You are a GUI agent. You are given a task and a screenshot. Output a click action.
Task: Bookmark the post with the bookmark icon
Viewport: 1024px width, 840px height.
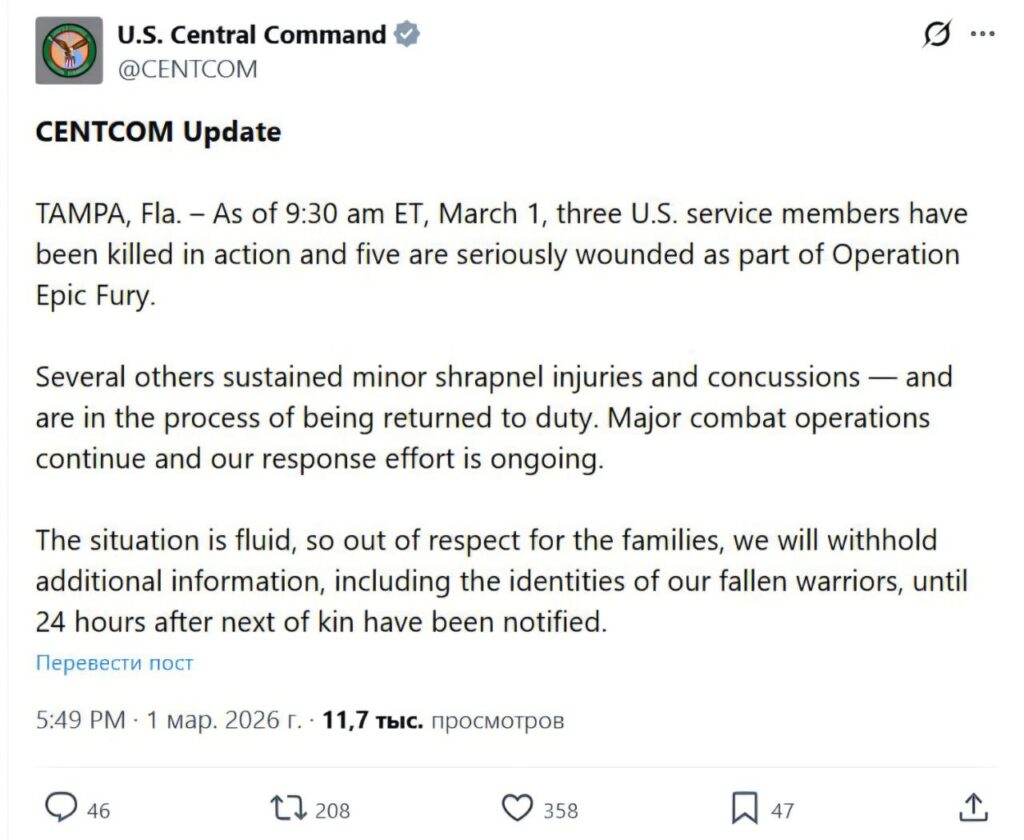[x=745, y=806]
